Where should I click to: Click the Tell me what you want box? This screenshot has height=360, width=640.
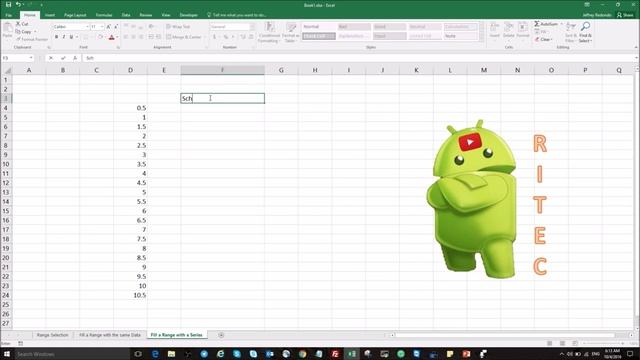tap(237, 15)
